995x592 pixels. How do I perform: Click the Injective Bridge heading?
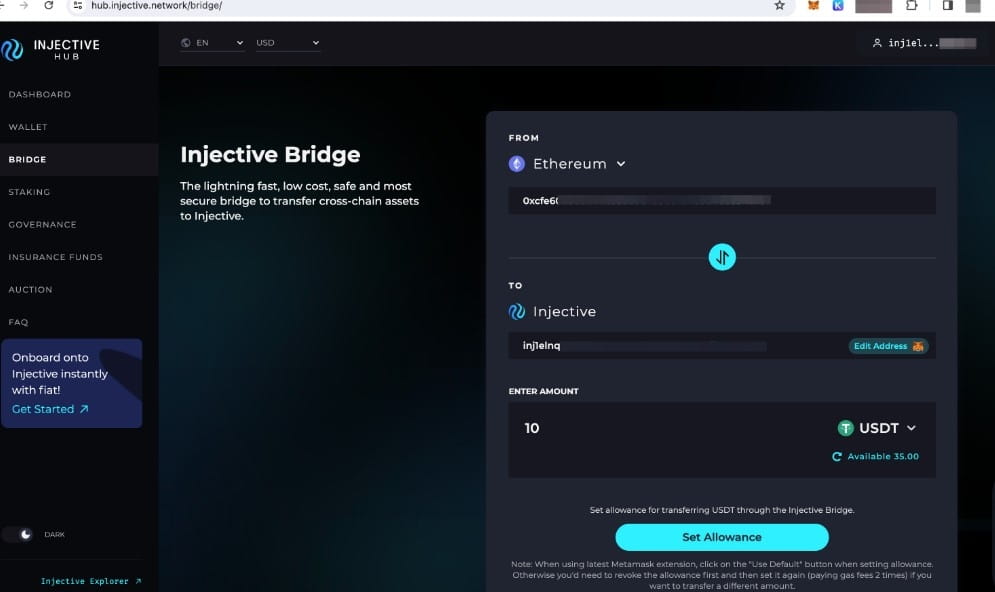pyautogui.click(x=270, y=154)
